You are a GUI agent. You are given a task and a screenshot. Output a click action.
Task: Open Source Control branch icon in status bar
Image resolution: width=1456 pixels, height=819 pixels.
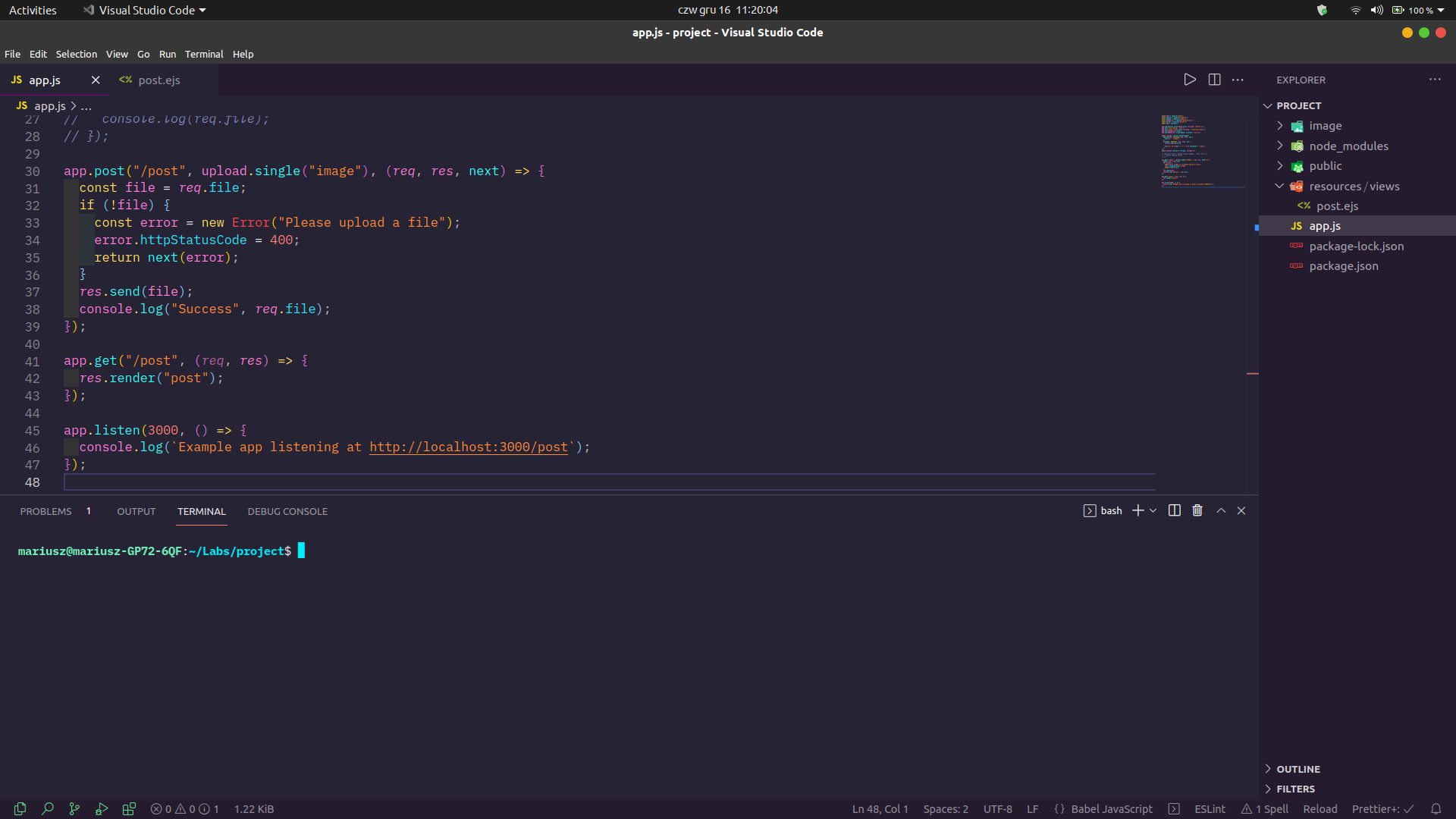coord(74,809)
